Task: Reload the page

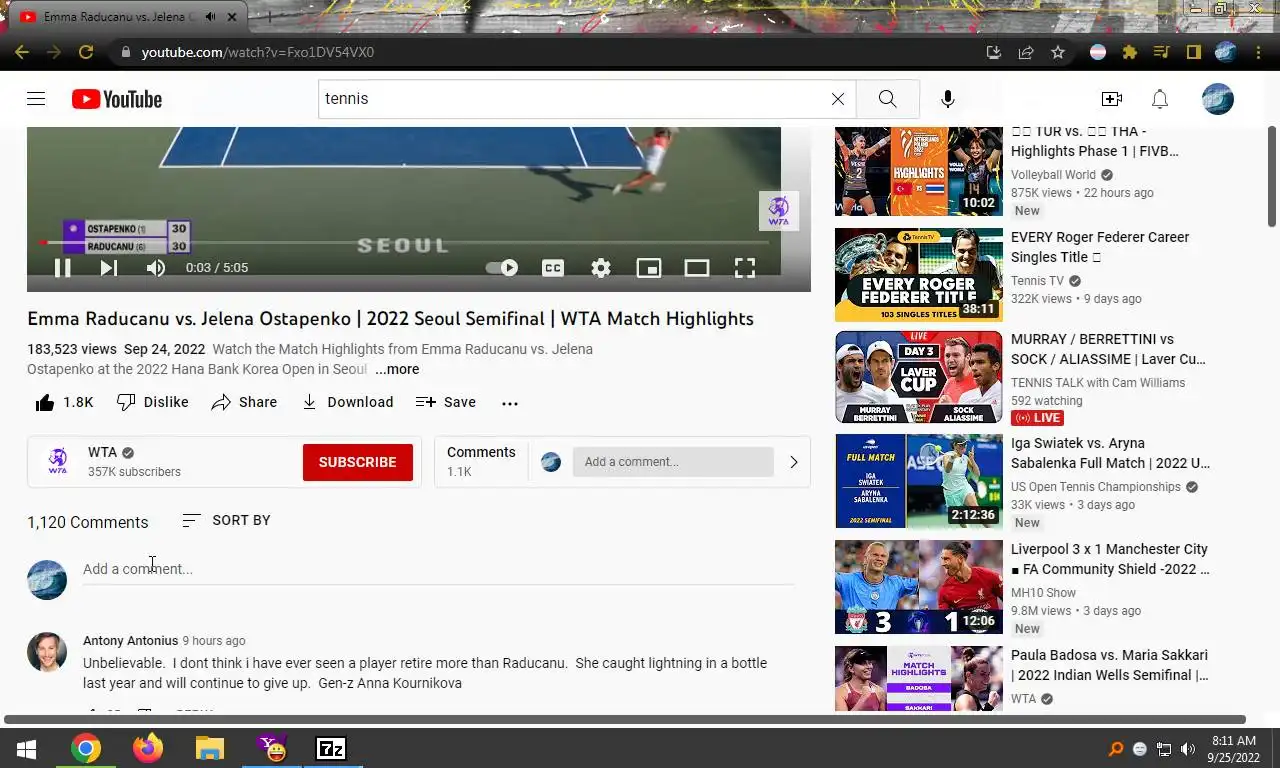Action: pos(86,52)
